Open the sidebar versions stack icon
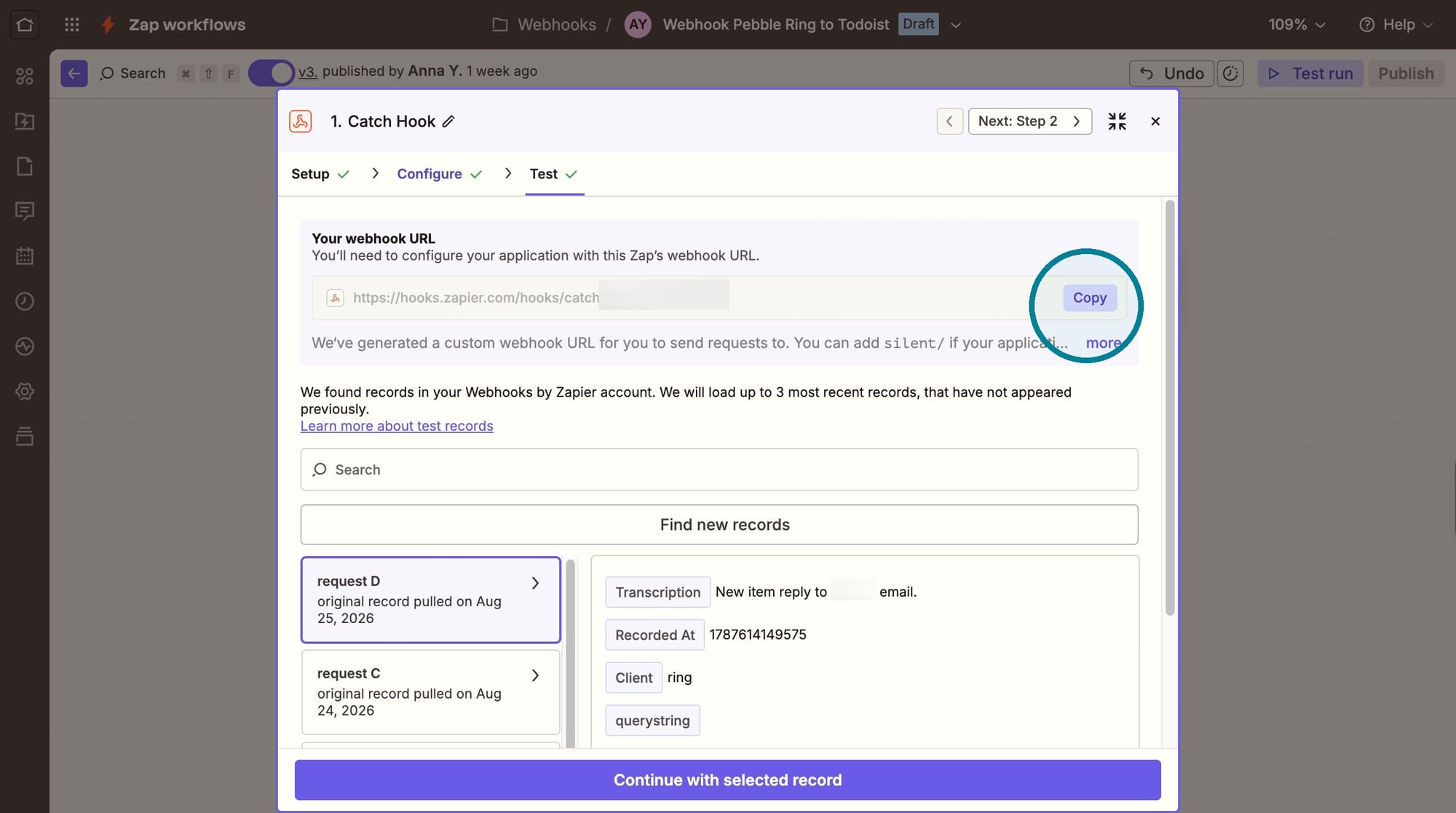1456x813 pixels. [25, 437]
